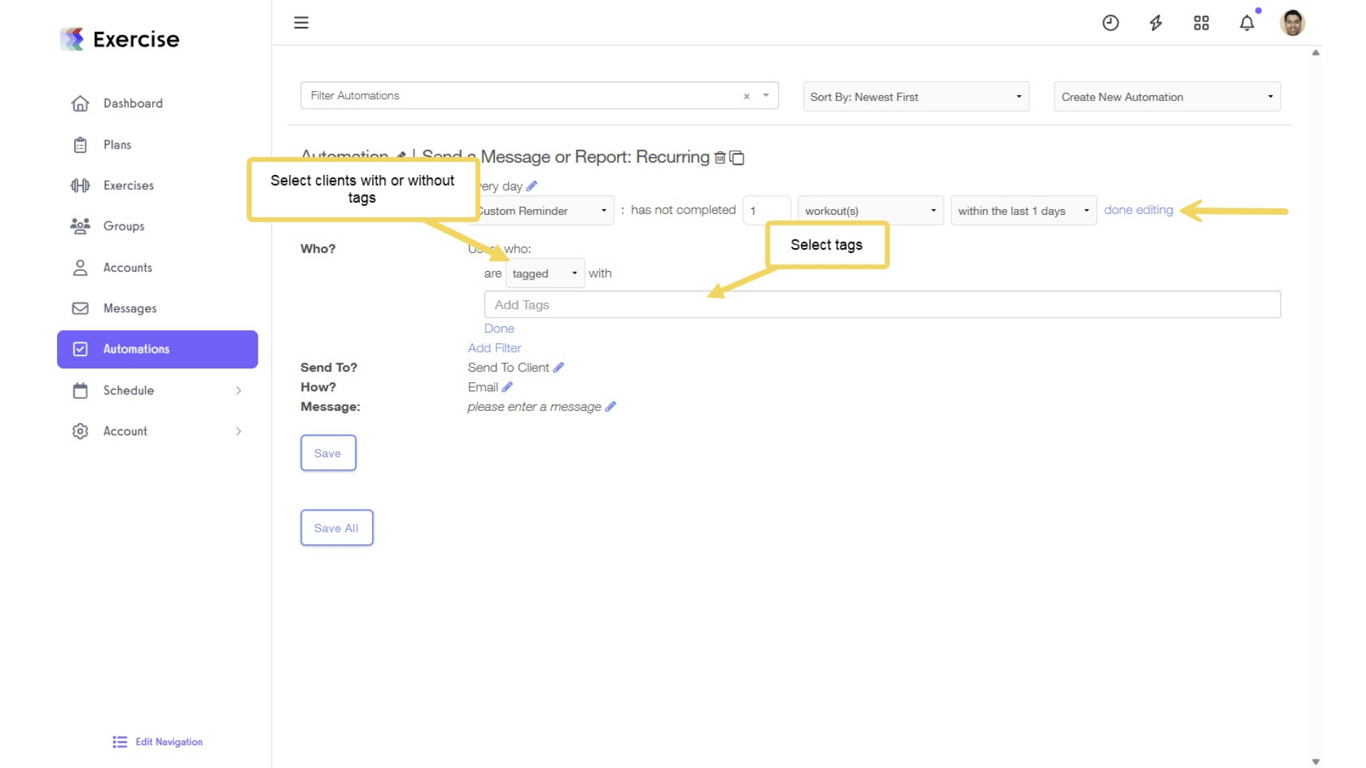Screen dimensions: 1366x768
Task: Open the tagged selector dropdown
Action: click(x=545, y=273)
